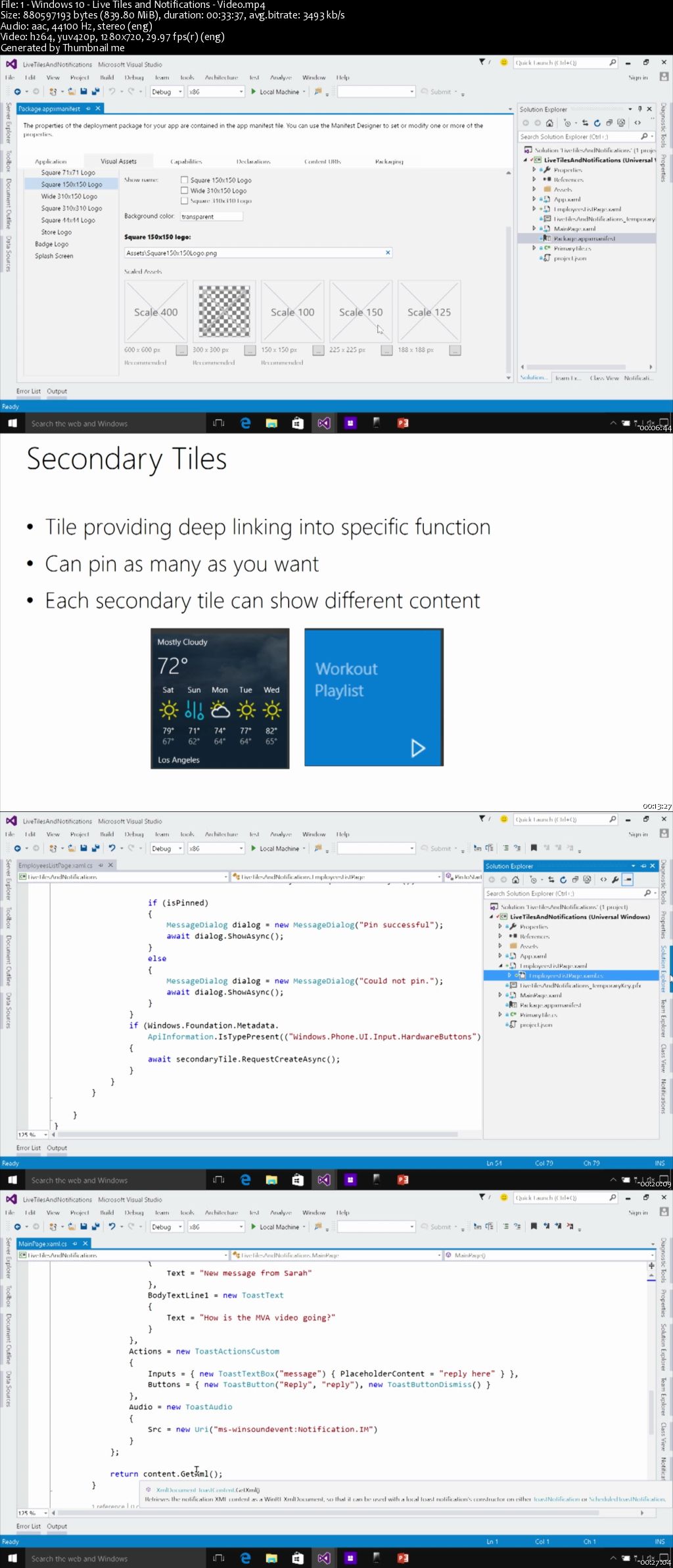Expand PrimaryTile.cs node in Package.appxmanifest frame tree
This screenshot has width=673, height=1568.
pos(534,248)
